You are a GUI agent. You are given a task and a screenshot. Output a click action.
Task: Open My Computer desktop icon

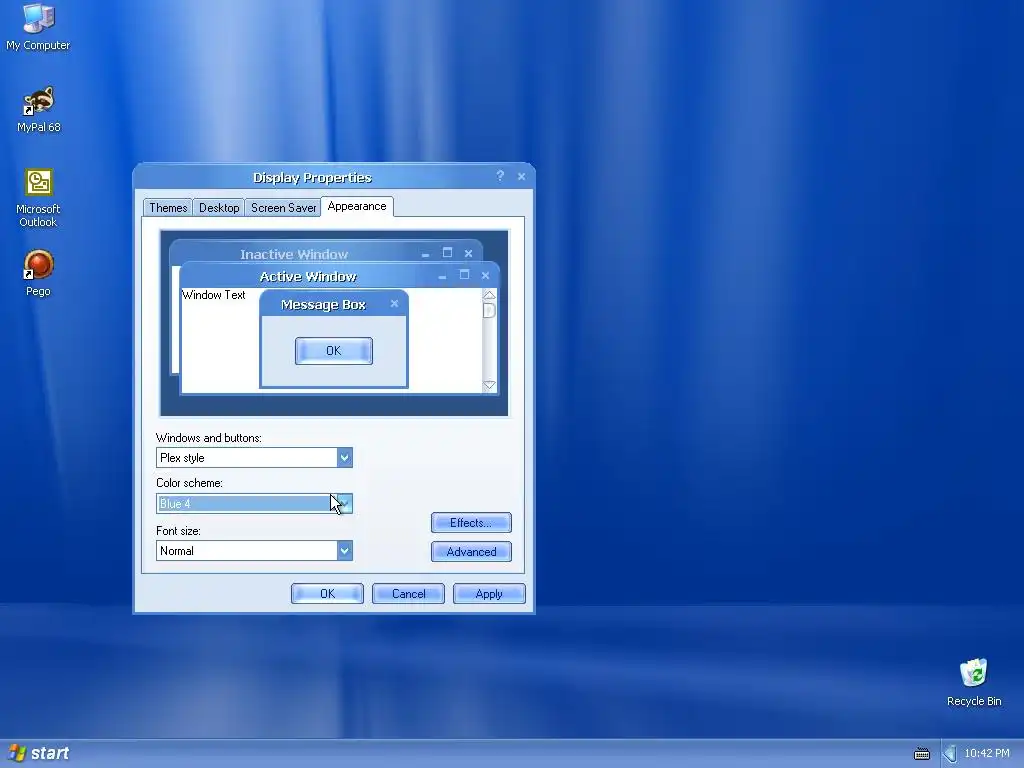(38, 27)
